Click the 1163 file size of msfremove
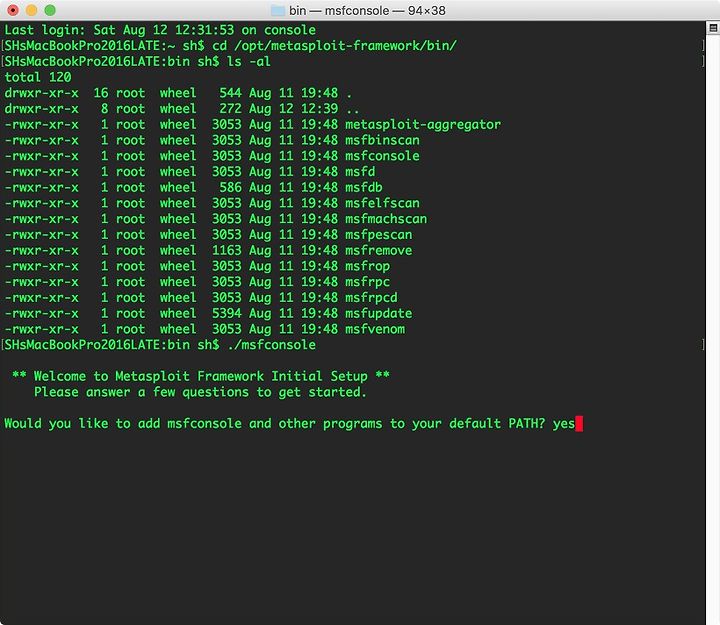Viewport: 720px width, 625px height. [227, 250]
